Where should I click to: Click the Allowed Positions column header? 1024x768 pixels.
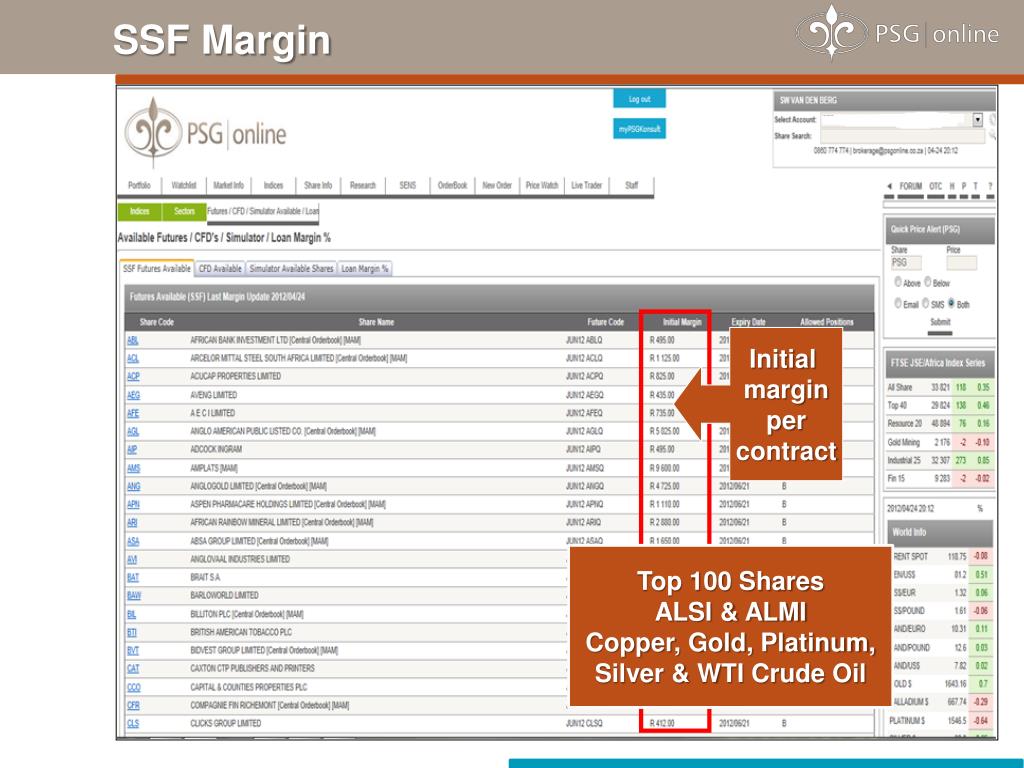click(827, 322)
